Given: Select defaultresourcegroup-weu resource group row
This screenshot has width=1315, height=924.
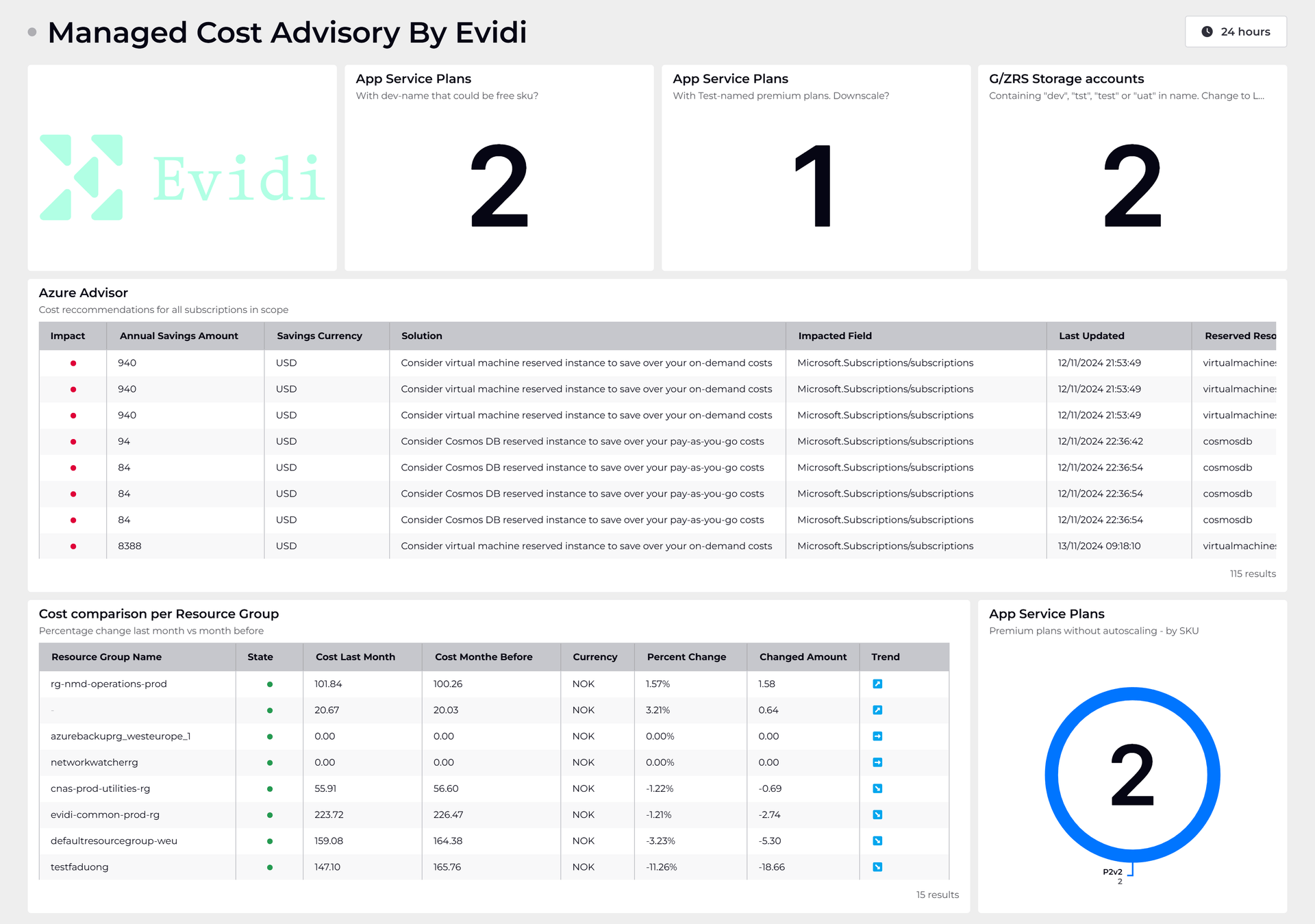Looking at the screenshot, I should coord(114,841).
